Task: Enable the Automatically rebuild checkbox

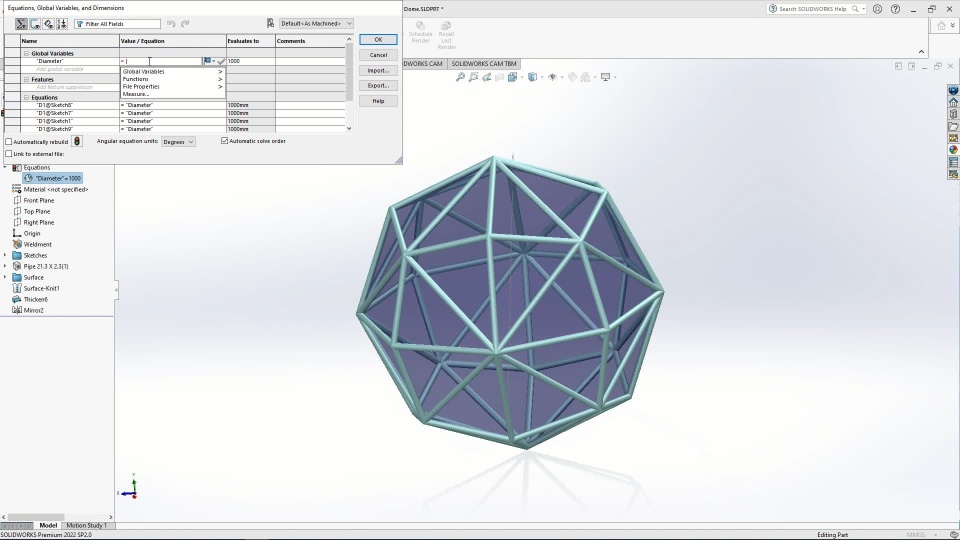Action: 9,142
